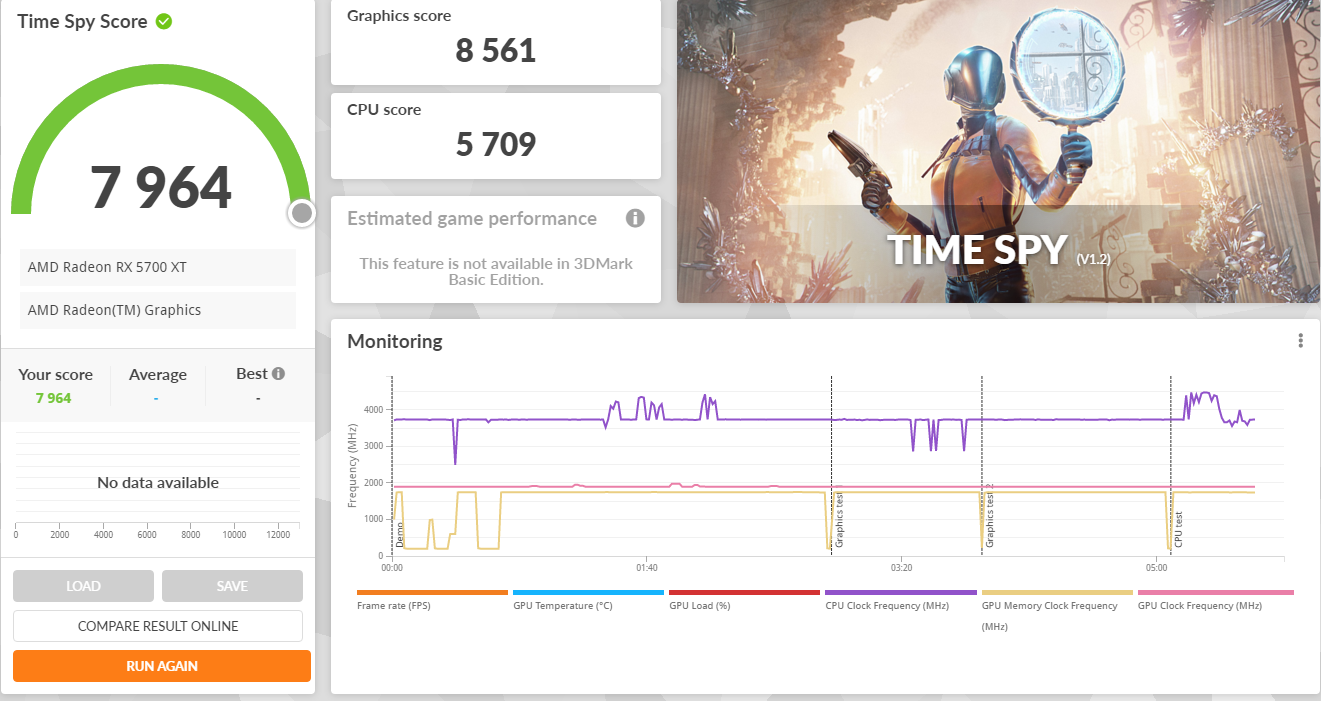Screen dimensions: 1321x701
Task: Click the Graphics score value 8 561
Action: click(496, 50)
